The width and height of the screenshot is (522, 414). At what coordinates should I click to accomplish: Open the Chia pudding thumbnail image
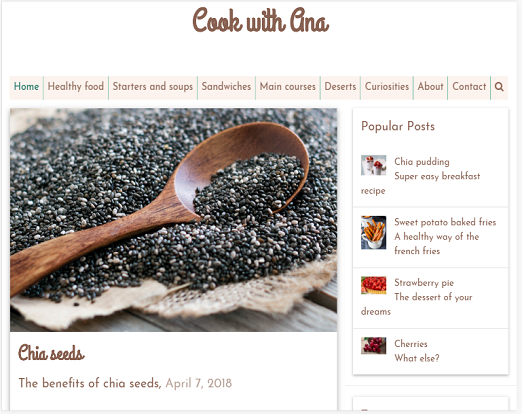click(x=373, y=165)
